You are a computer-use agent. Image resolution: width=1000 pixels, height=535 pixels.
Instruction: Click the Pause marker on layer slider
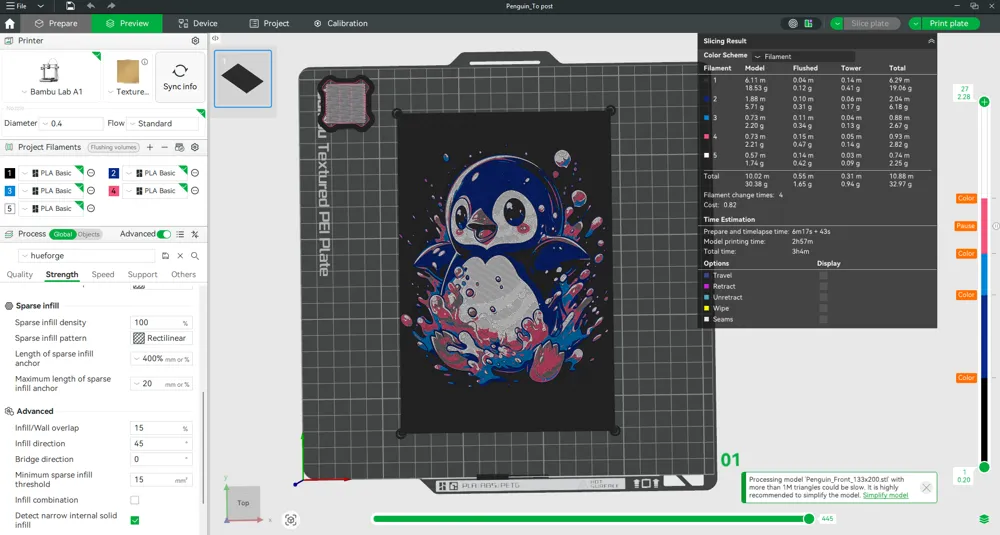966,226
